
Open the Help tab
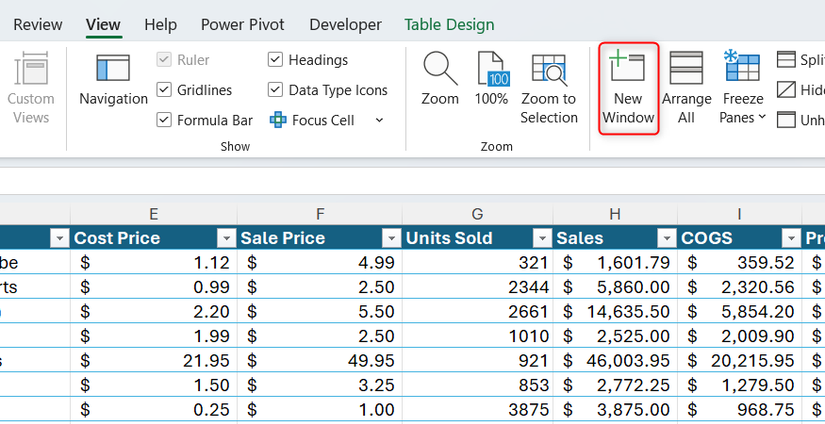point(160,25)
